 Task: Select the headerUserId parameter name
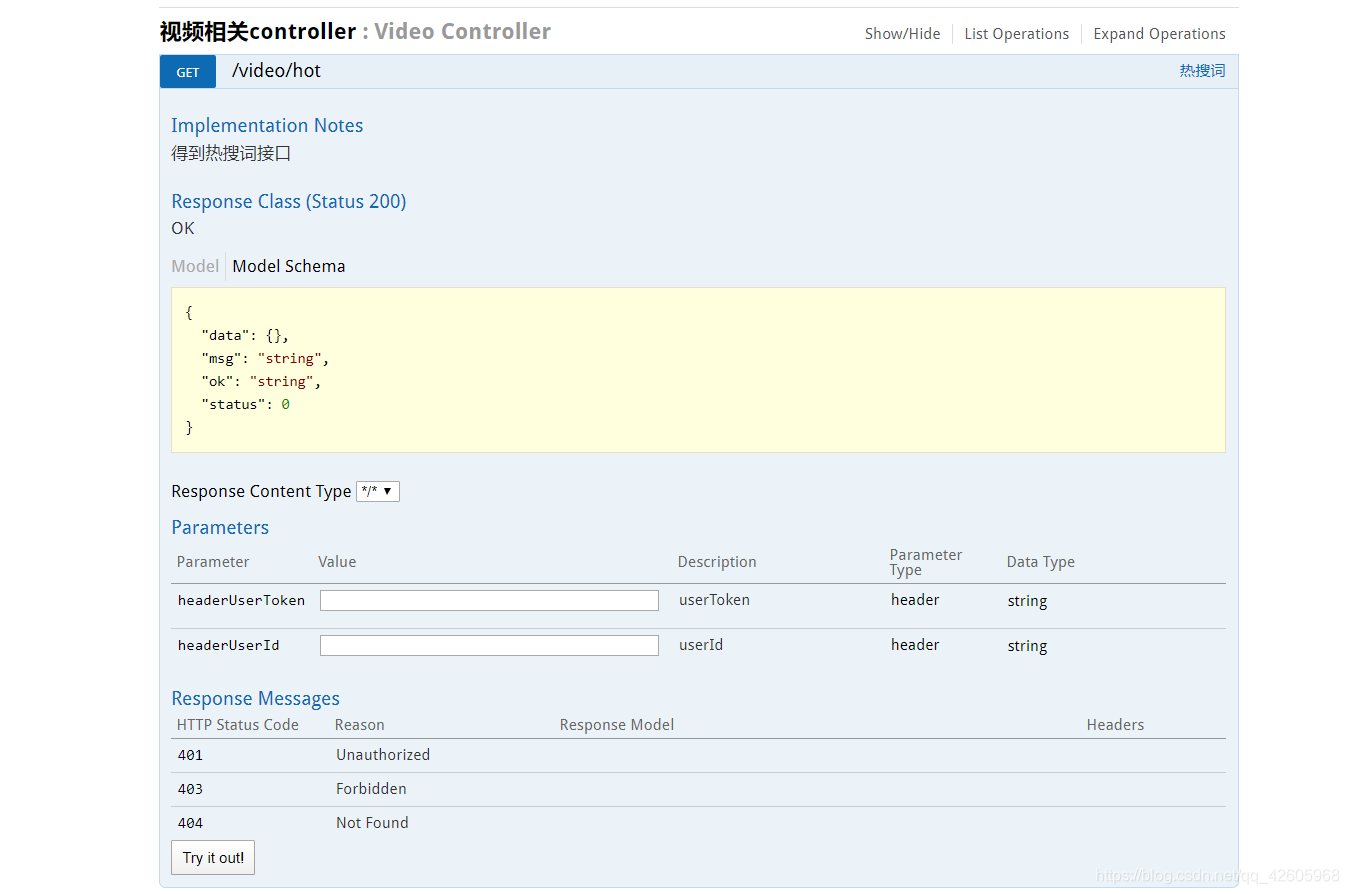(229, 645)
